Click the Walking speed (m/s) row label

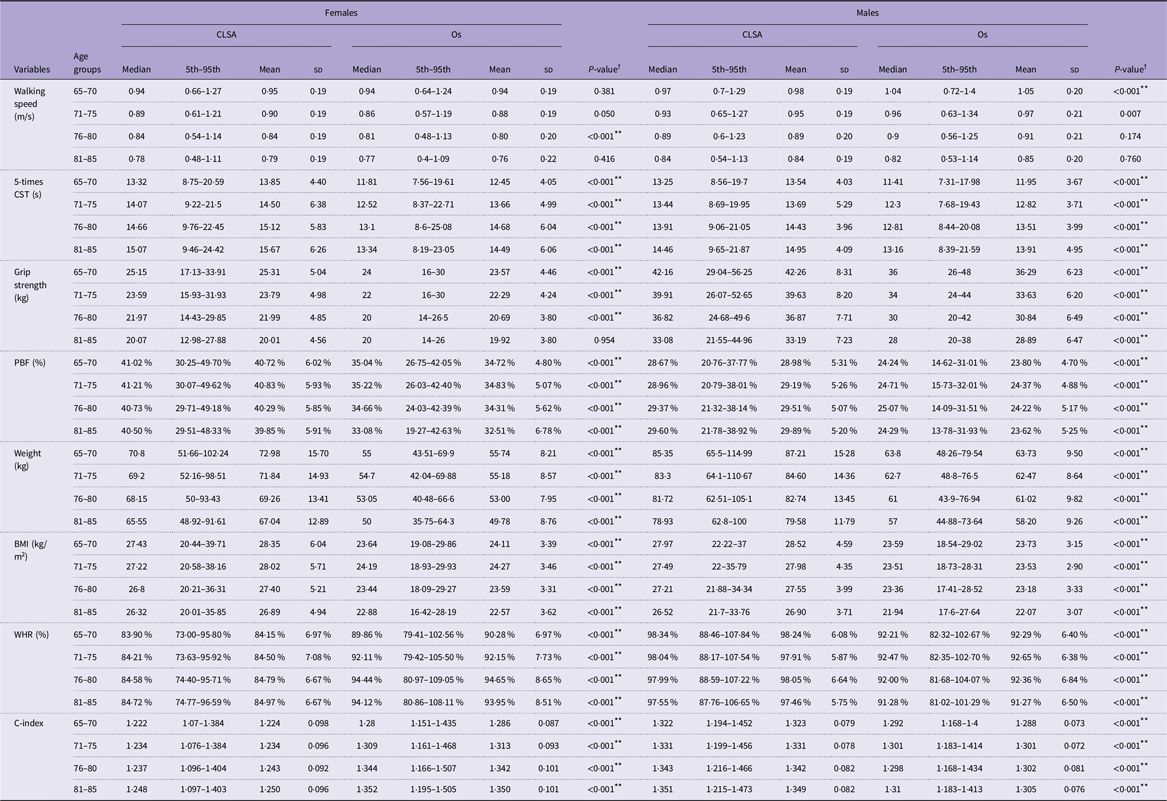tap(30, 103)
